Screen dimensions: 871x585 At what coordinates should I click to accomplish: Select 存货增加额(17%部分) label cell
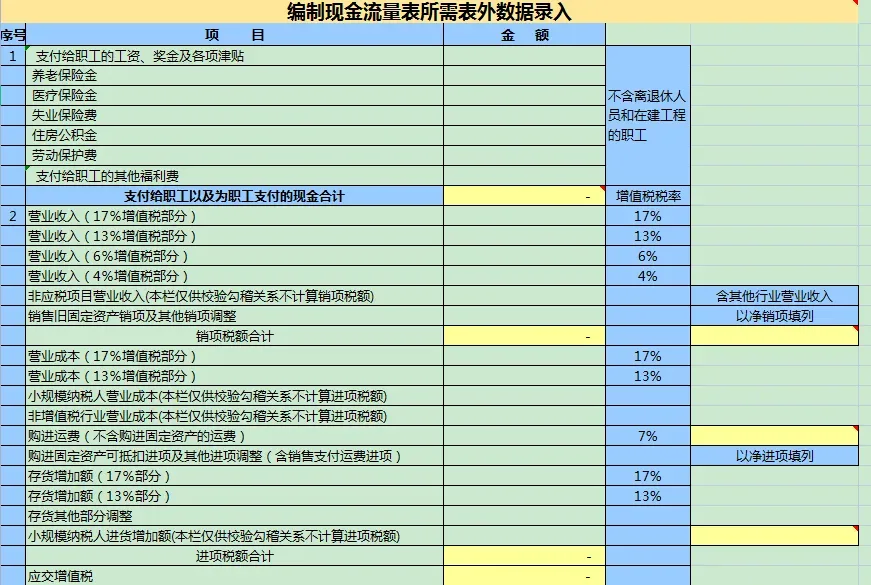click(234, 476)
